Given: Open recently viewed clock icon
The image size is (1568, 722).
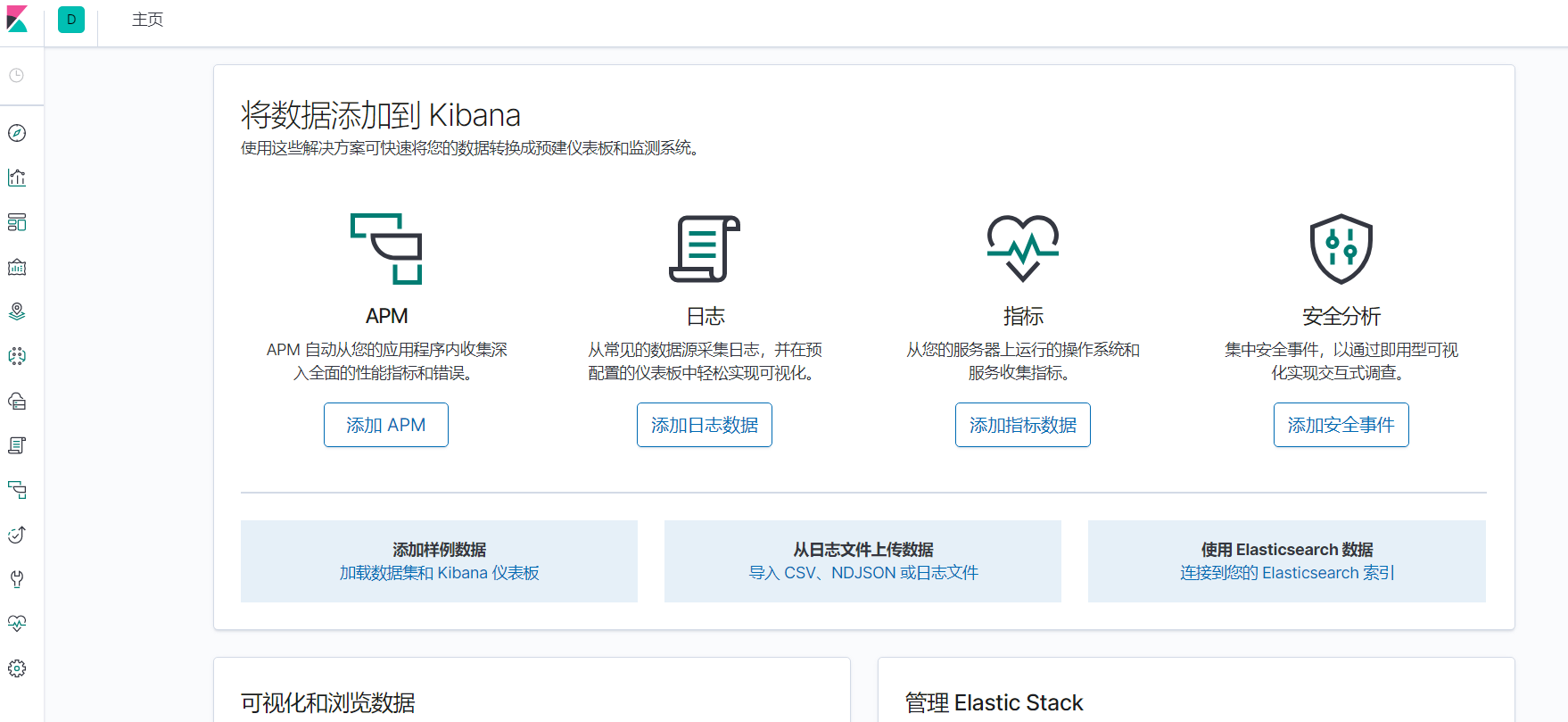Looking at the screenshot, I should coord(17,76).
